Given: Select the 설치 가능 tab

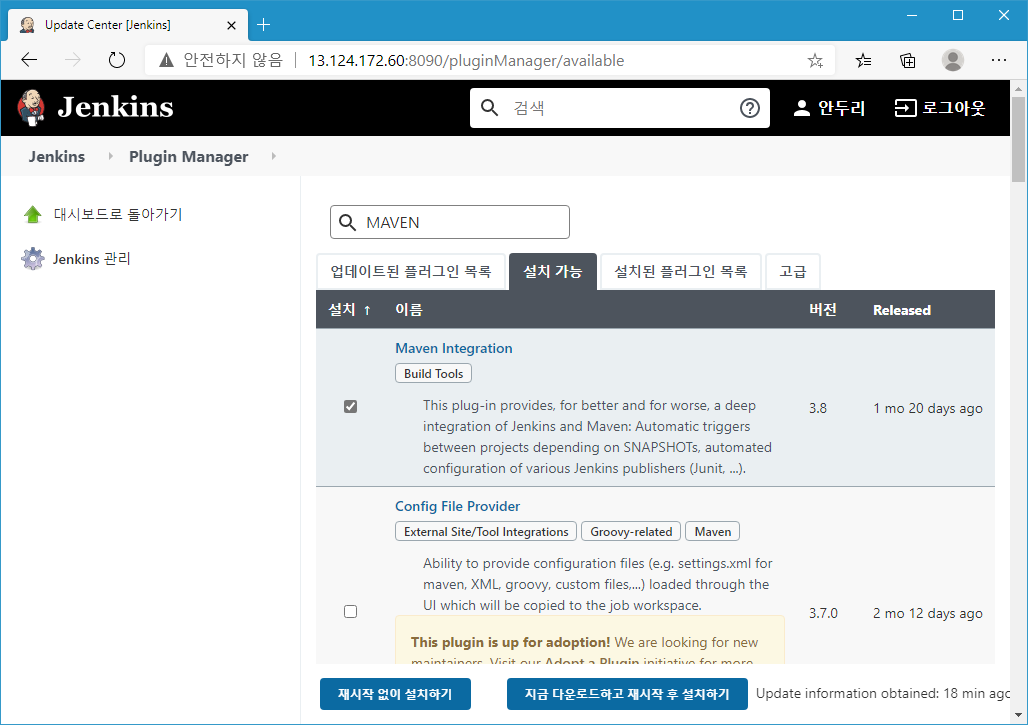Looking at the screenshot, I should (553, 271).
